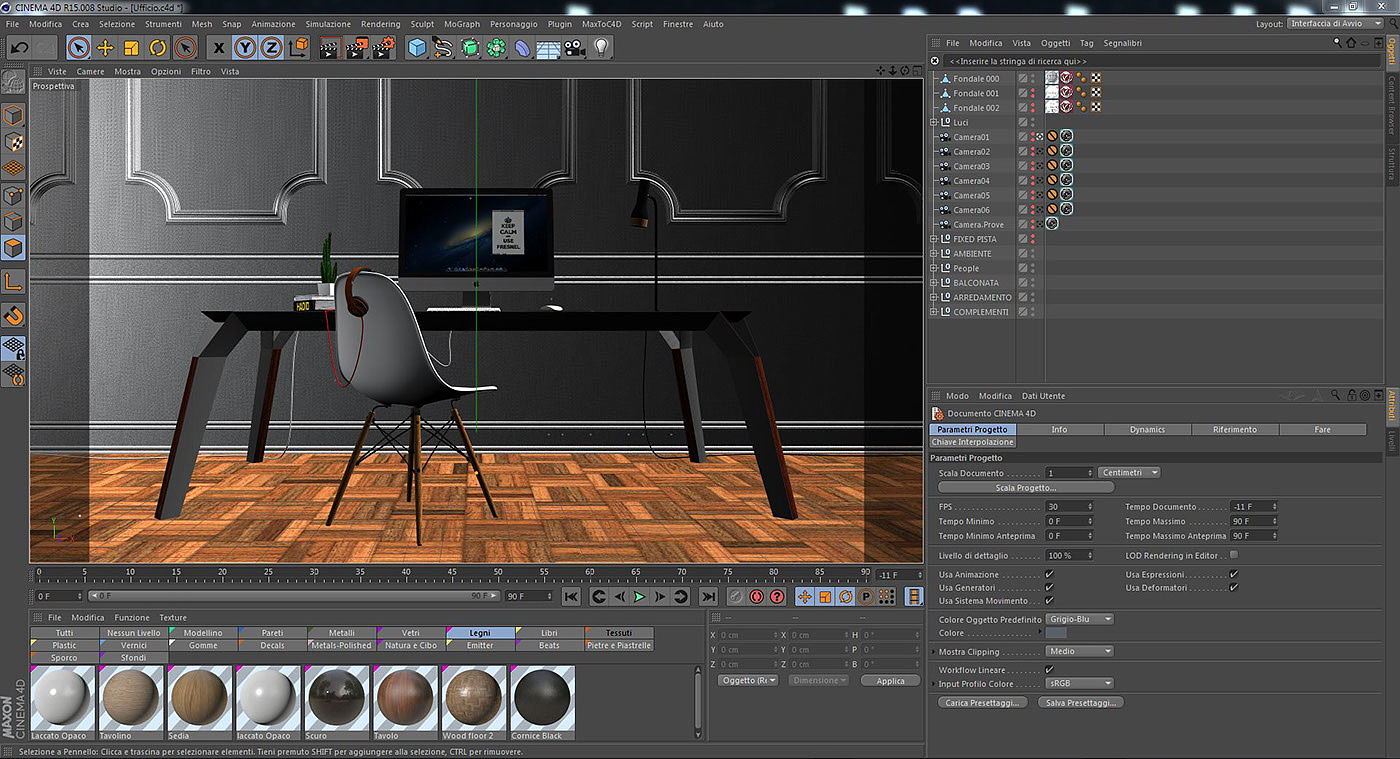
Task: Select the Rotate tool in top toolbar
Action: (158, 47)
